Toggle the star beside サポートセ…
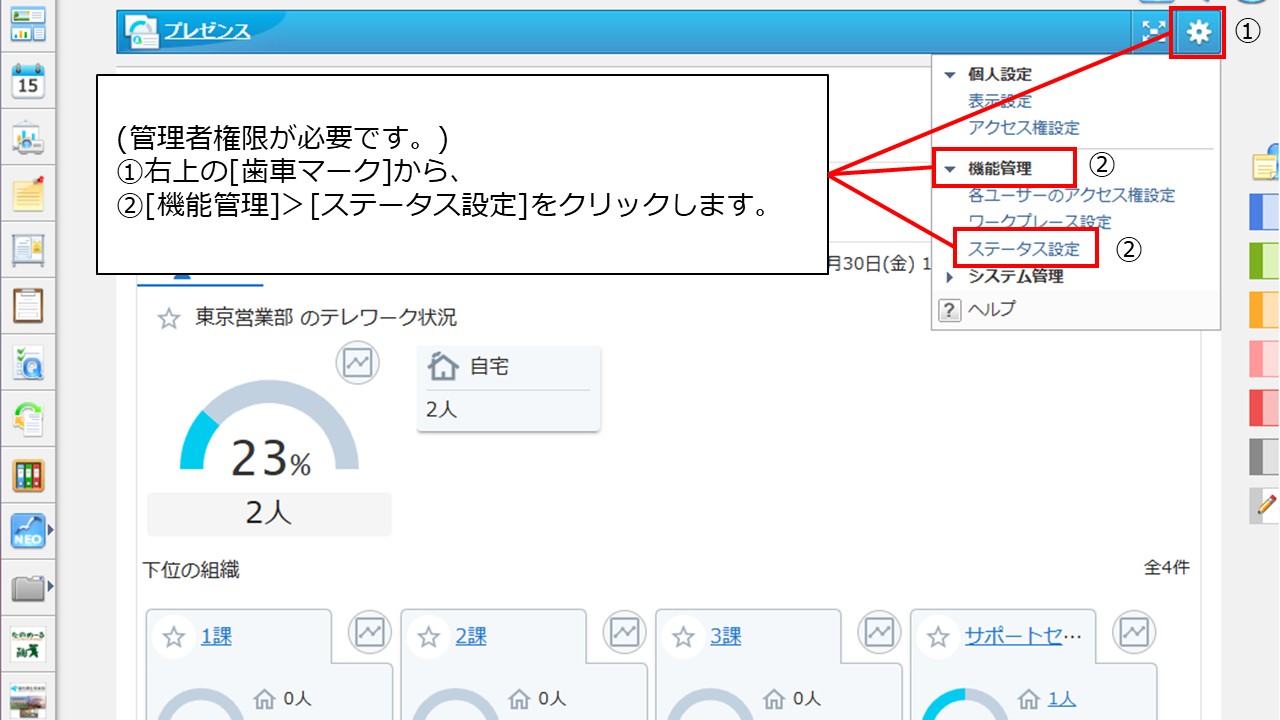Image resolution: width=1280 pixels, height=720 pixels. pos(937,635)
